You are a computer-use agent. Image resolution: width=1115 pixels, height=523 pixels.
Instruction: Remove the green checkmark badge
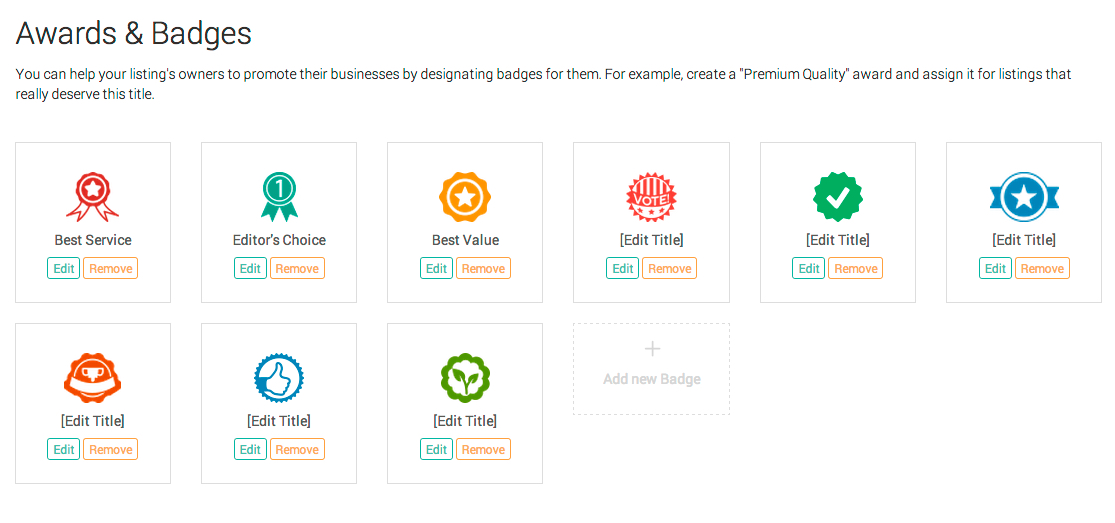coord(855,268)
